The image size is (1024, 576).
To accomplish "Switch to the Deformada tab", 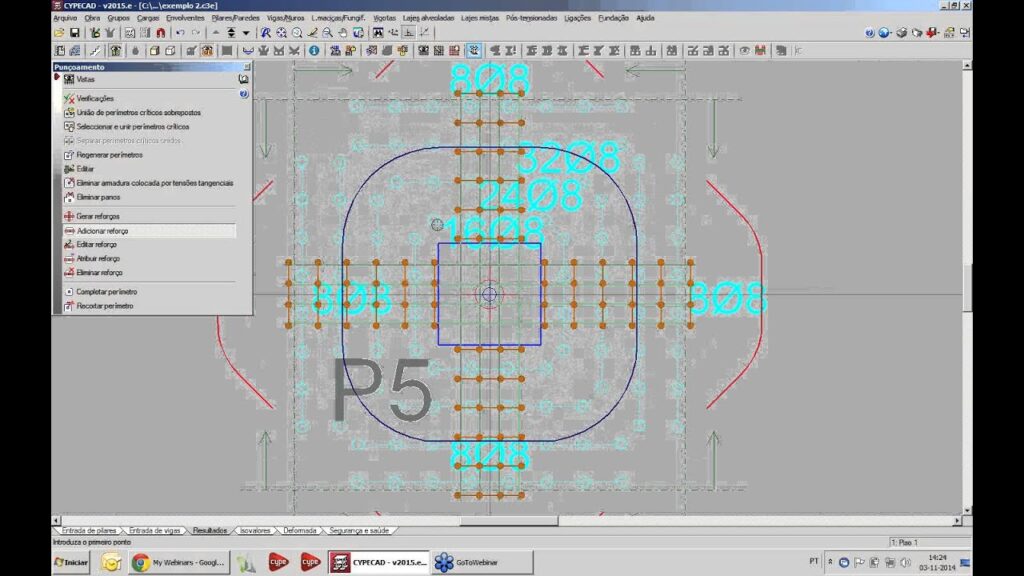I will pos(299,531).
